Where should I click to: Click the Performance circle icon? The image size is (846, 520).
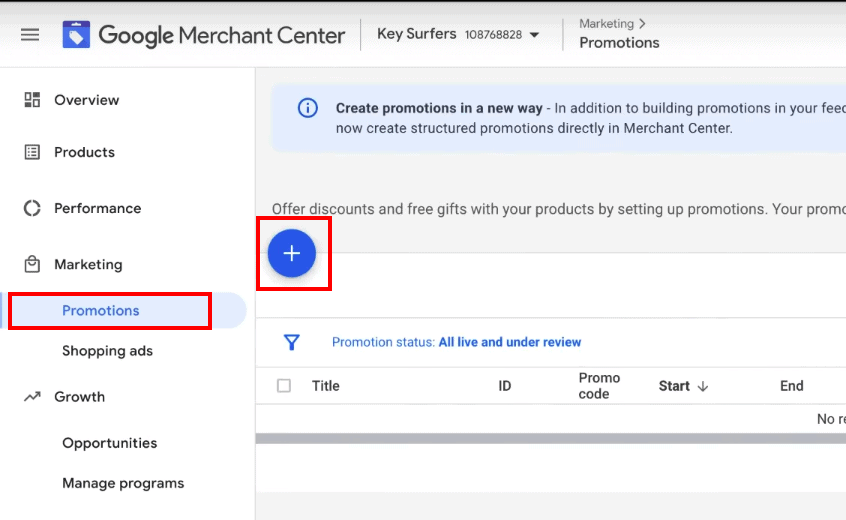pyautogui.click(x=32, y=208)
